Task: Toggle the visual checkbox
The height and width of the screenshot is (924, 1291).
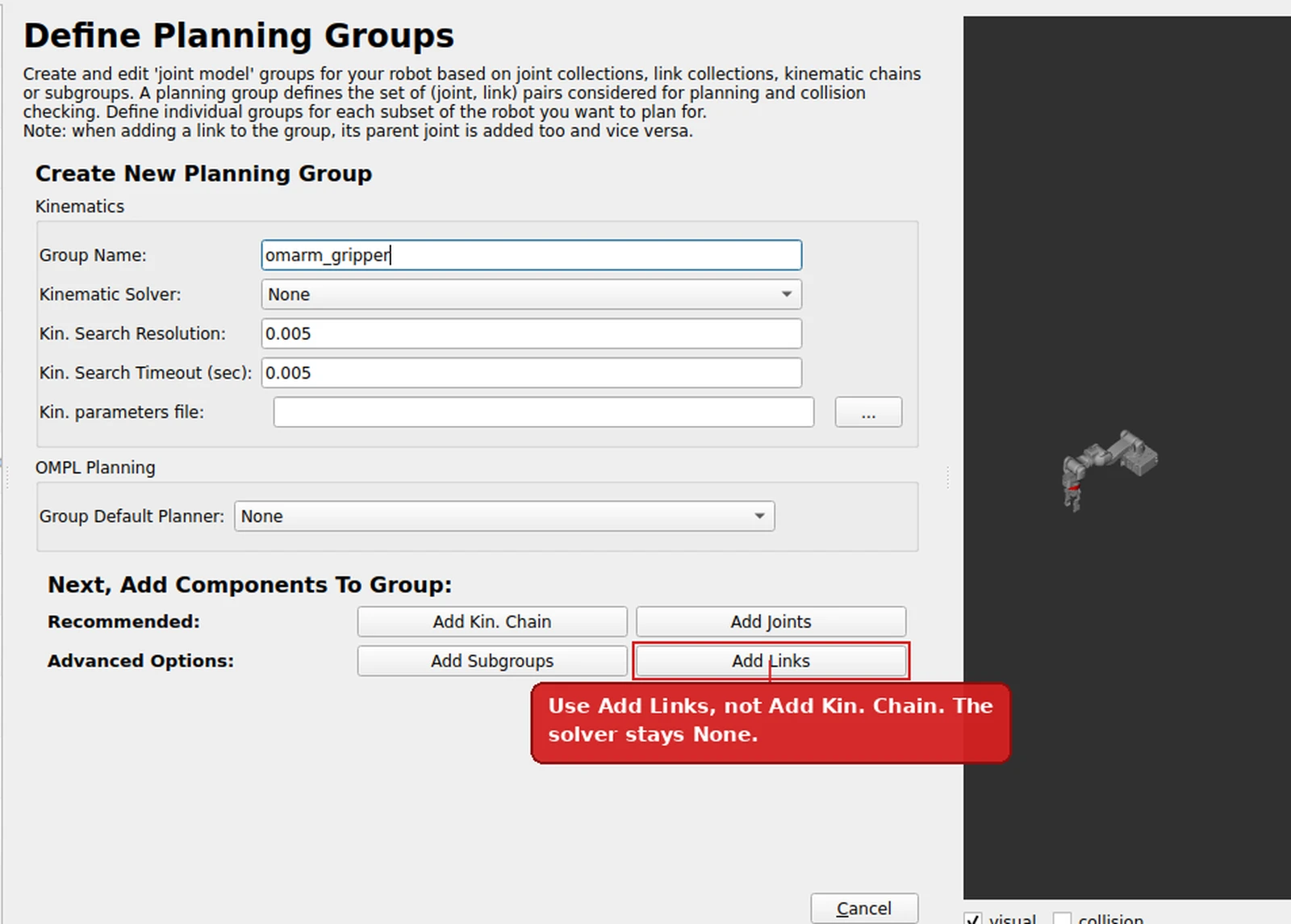Action: [x=974, y=918]
